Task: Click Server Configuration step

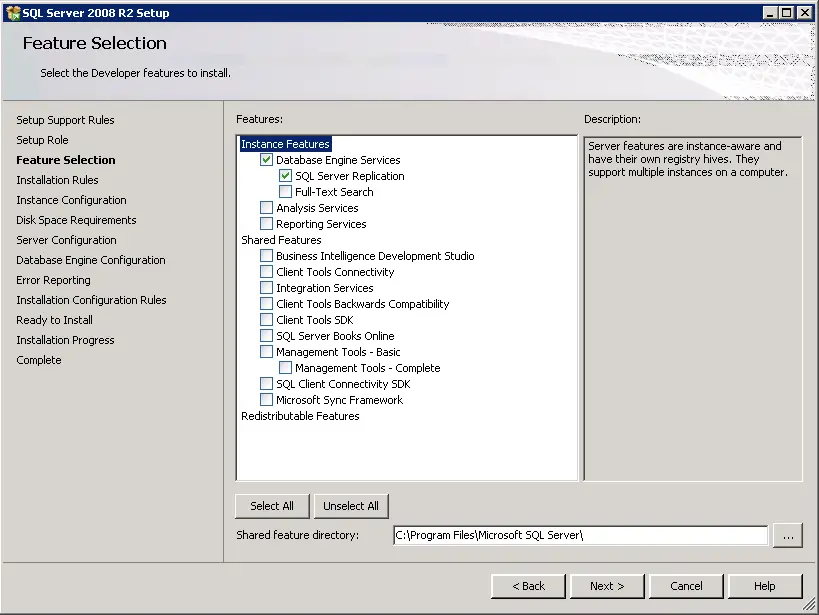Action: (66, 240)
